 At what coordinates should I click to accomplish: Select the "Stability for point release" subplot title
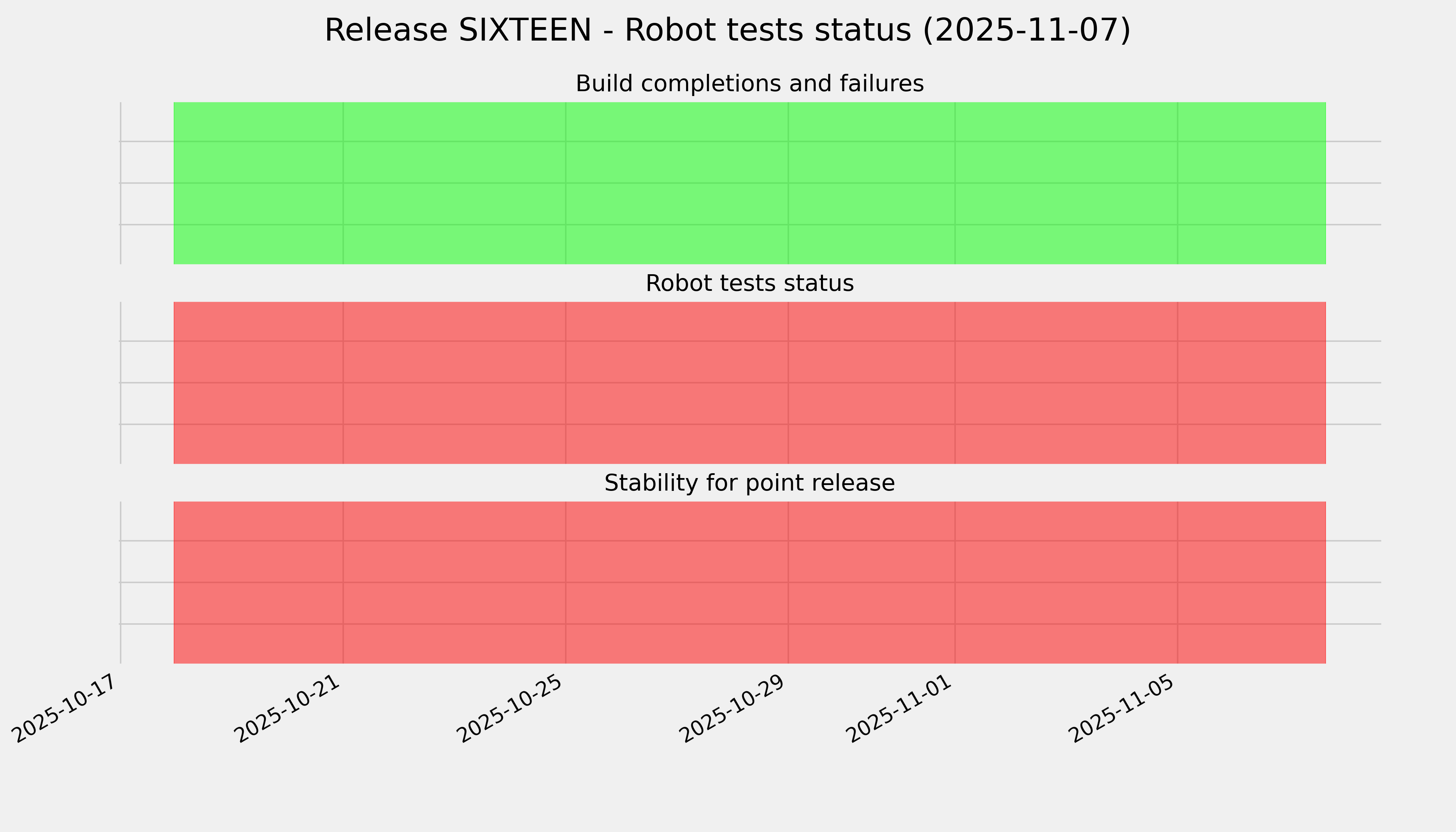pos(749,484)
